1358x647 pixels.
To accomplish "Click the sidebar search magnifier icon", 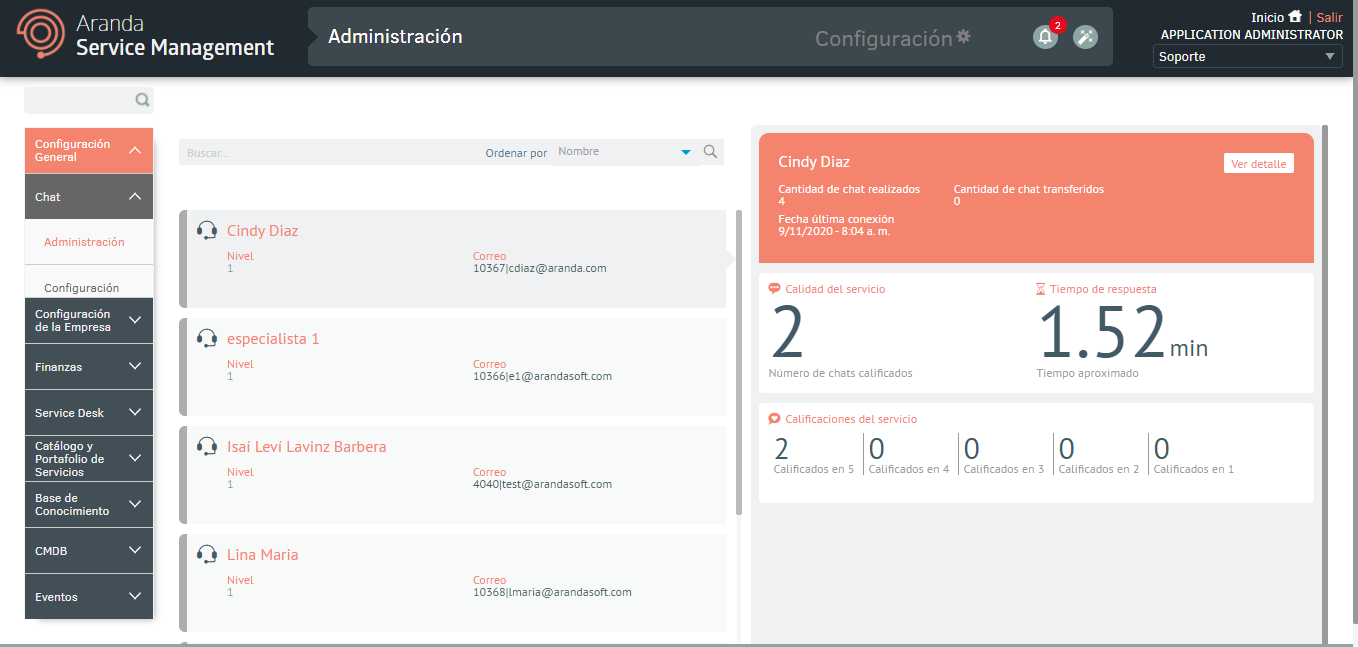I will coord(142,100).
